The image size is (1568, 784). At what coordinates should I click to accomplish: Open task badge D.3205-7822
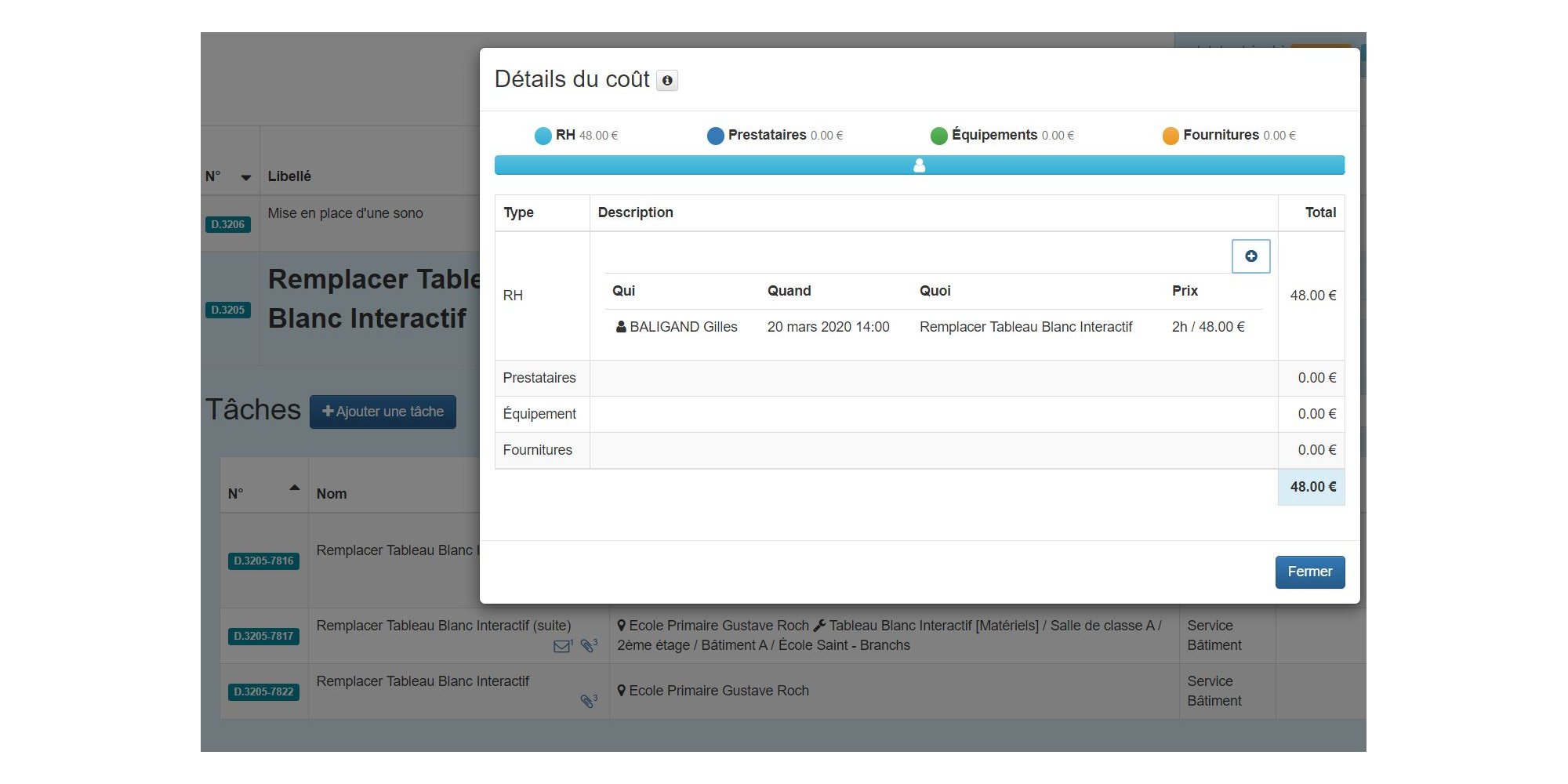click(263, 691)
